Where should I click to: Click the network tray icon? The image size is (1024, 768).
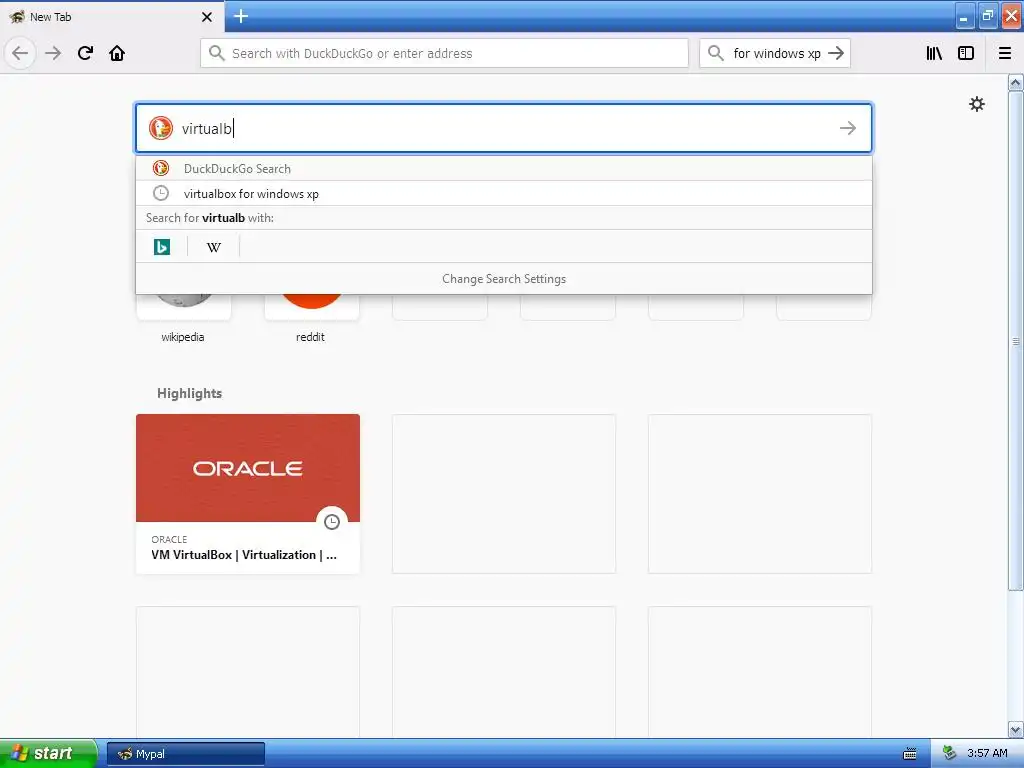point(950,754)
